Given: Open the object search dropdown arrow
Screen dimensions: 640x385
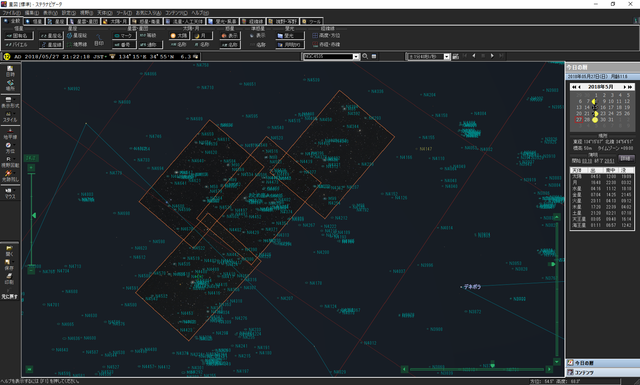Looking at the screenshot, I should (356, 57).
